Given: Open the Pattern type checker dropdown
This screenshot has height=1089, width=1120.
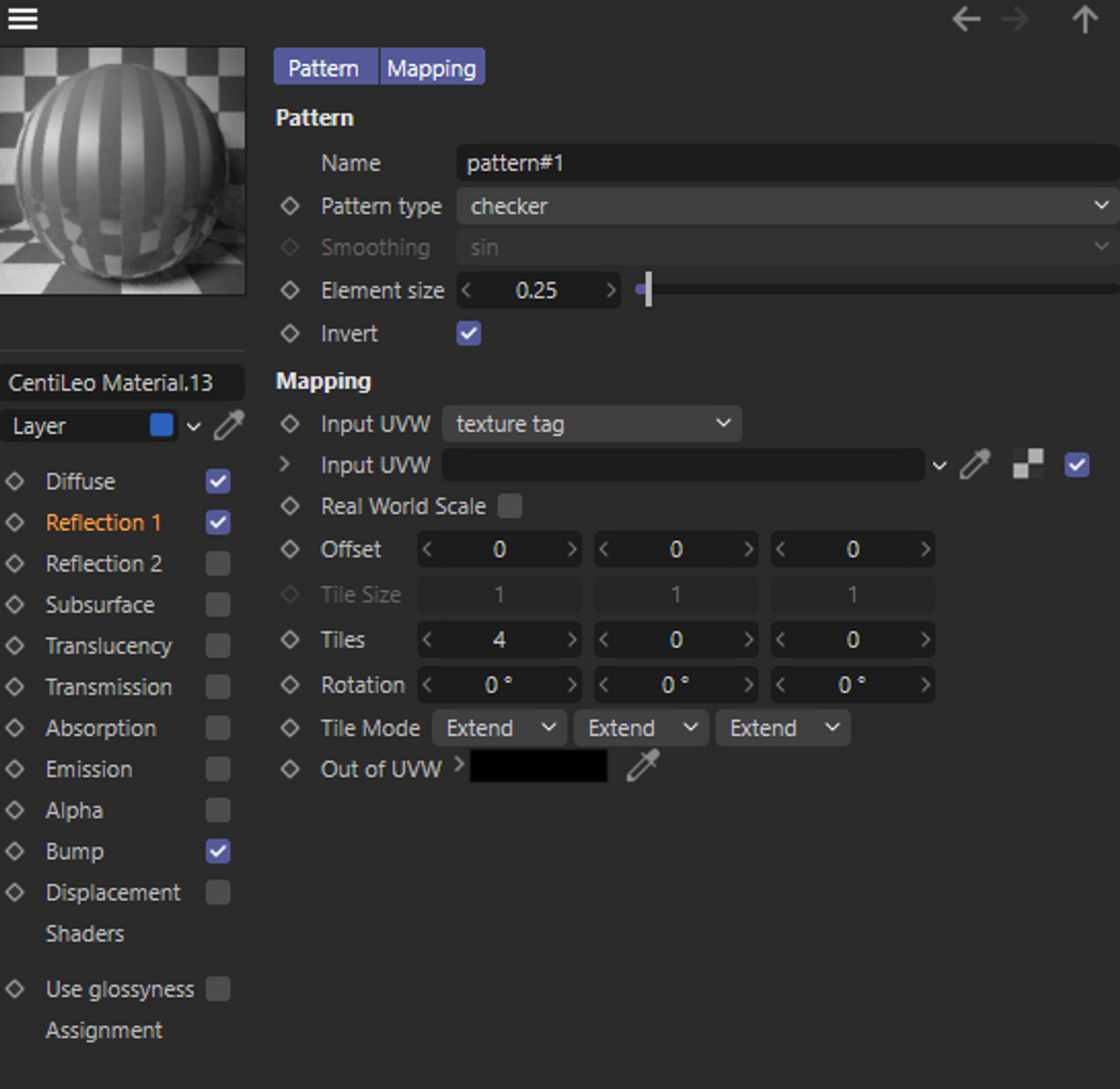Looking at the screenshot, I should pos(788,206).
